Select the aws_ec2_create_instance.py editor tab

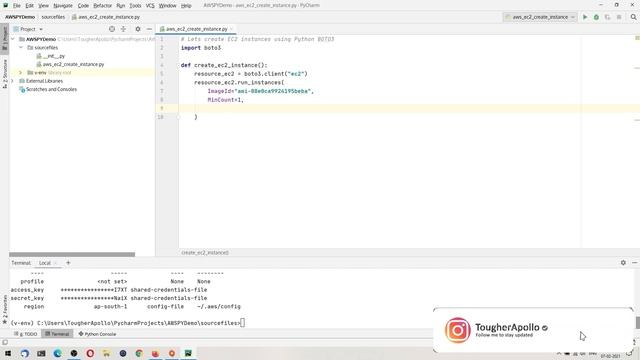[196, 29]
